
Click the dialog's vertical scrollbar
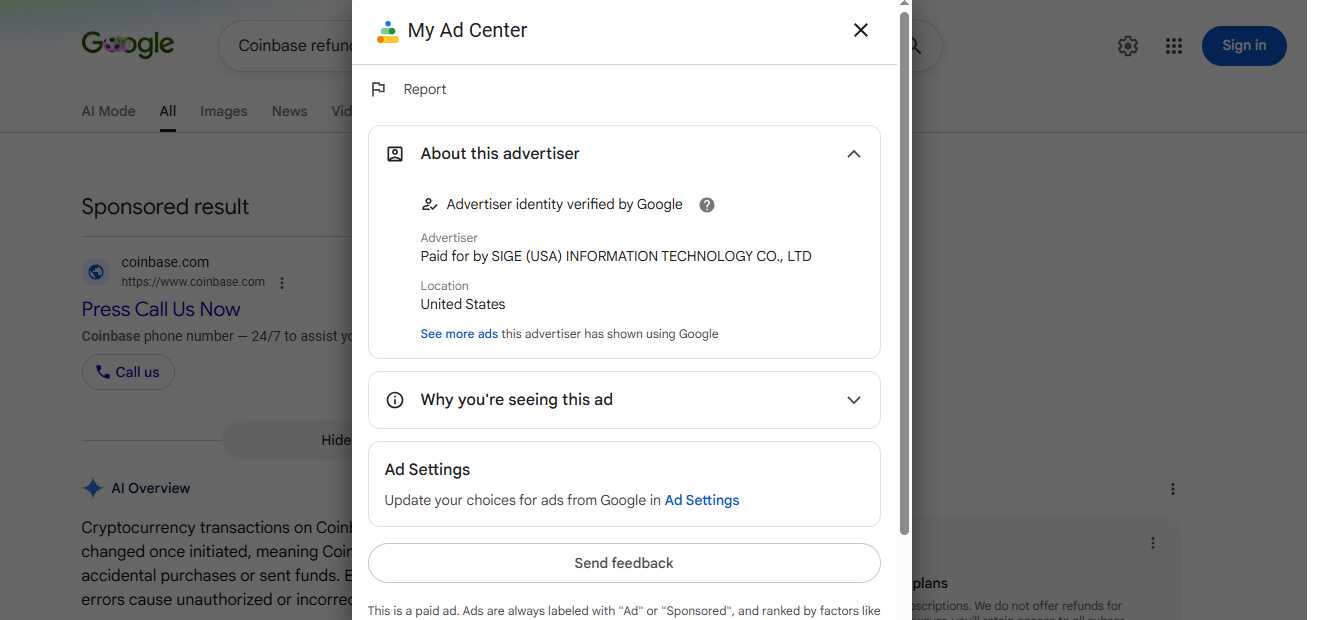point(905,272)
